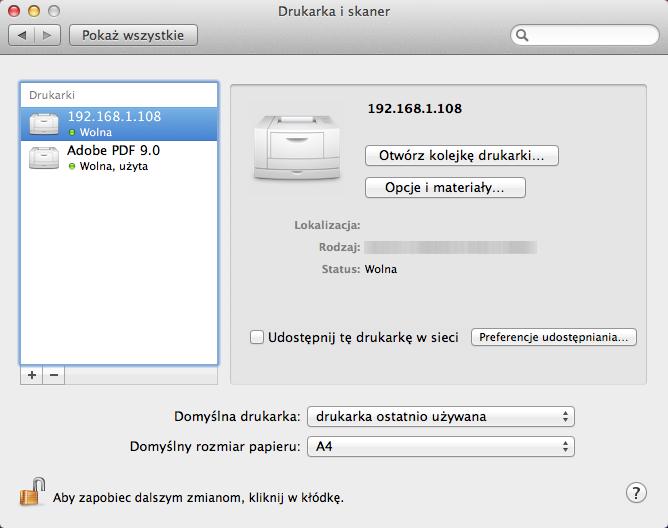Remove the selected printer with the minus button

point(54,375)
